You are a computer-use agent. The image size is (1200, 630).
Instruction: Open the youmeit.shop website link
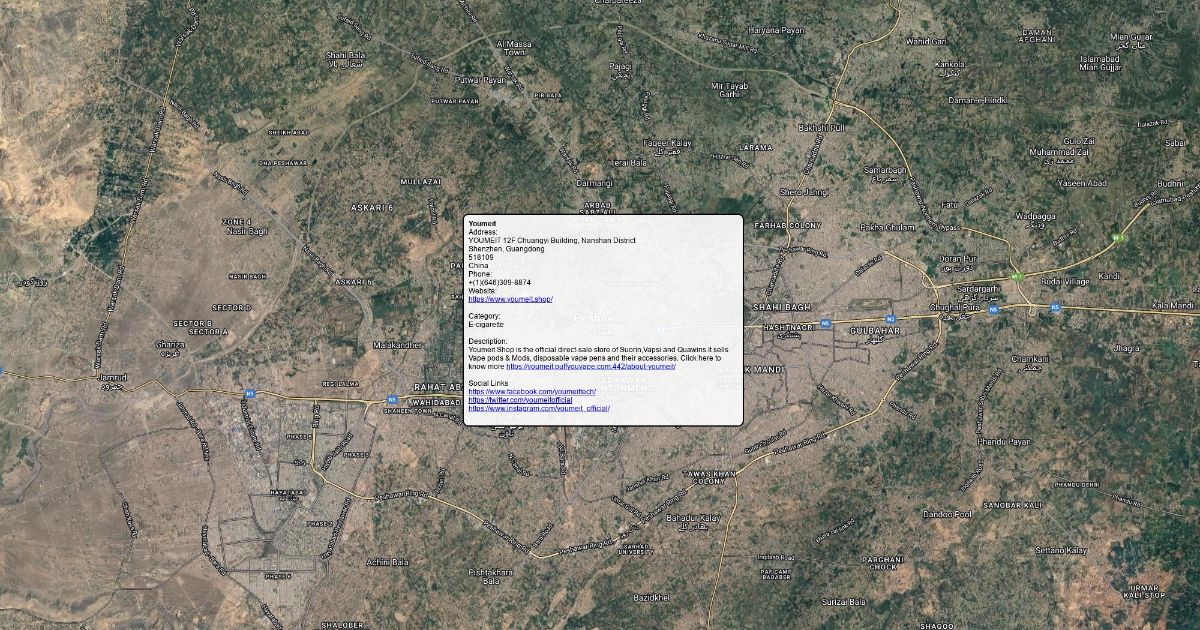[x=510, y=299]
